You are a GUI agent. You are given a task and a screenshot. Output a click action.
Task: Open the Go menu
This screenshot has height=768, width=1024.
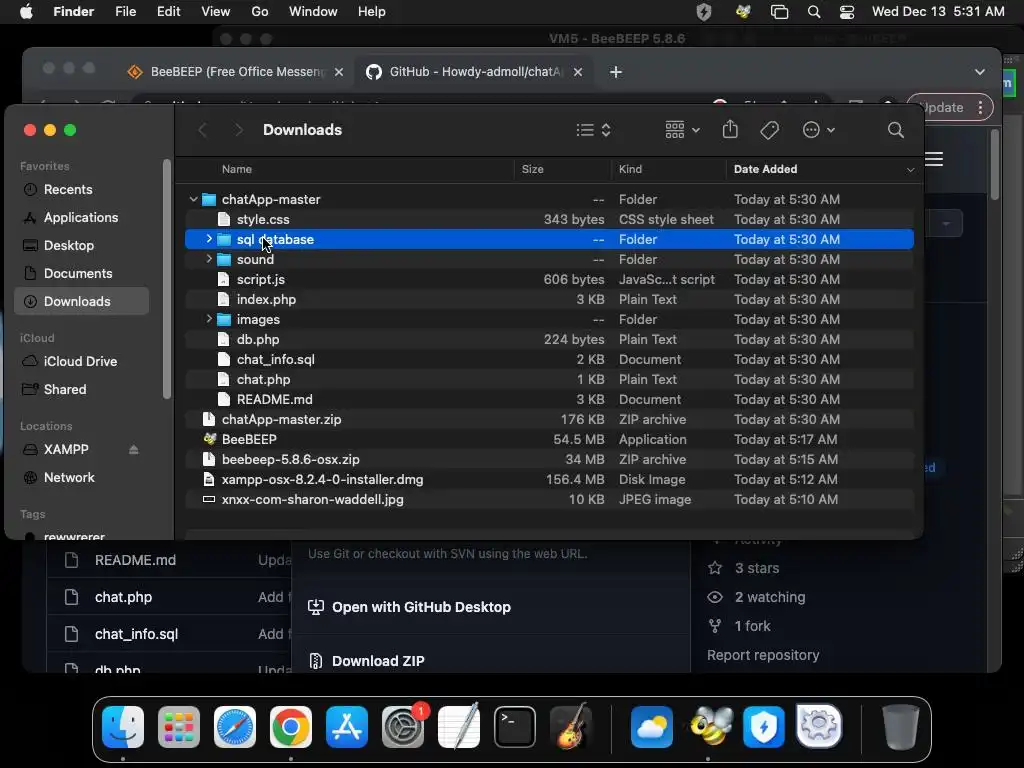coord(260,12)
